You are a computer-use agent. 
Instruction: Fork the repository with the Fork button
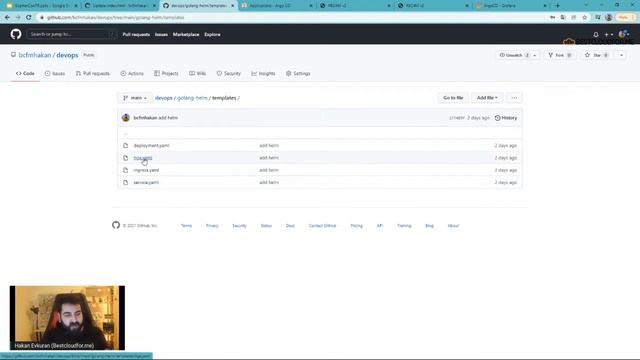click(x=560, y=55)
